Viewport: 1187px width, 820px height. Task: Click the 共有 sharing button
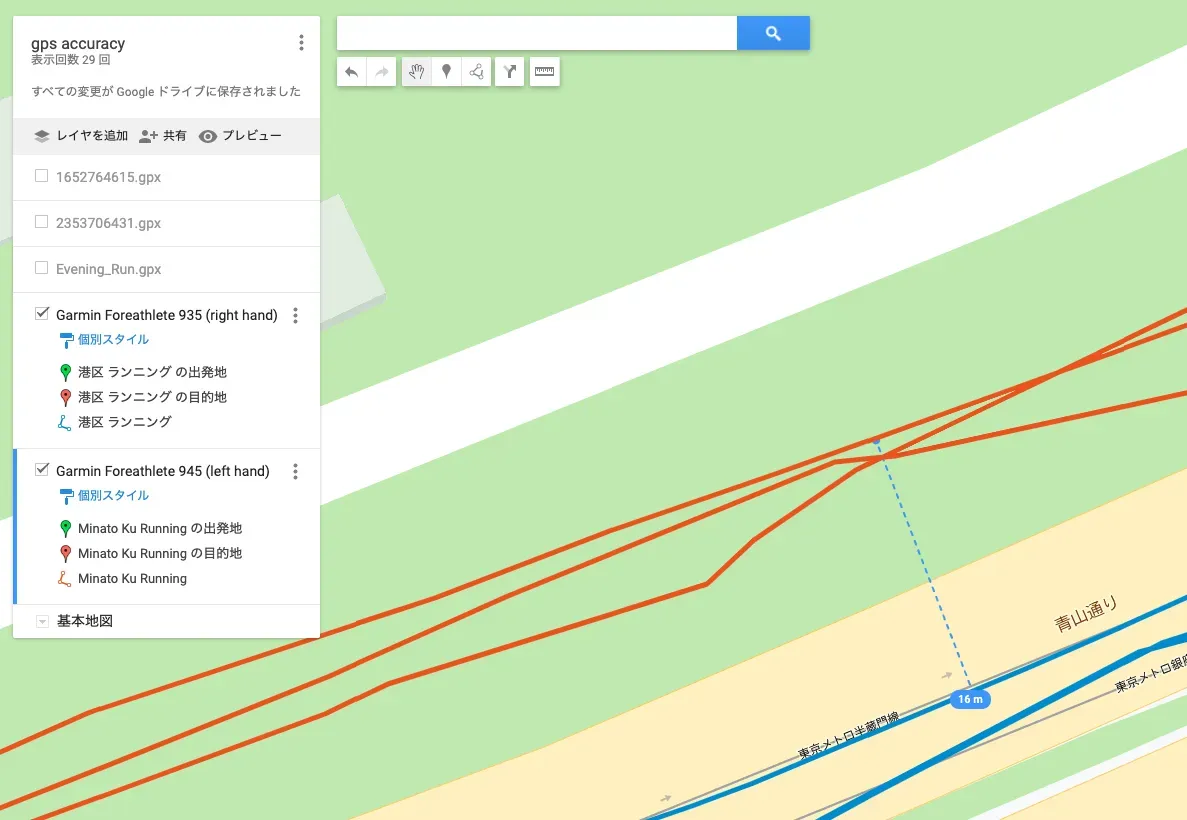166,134
